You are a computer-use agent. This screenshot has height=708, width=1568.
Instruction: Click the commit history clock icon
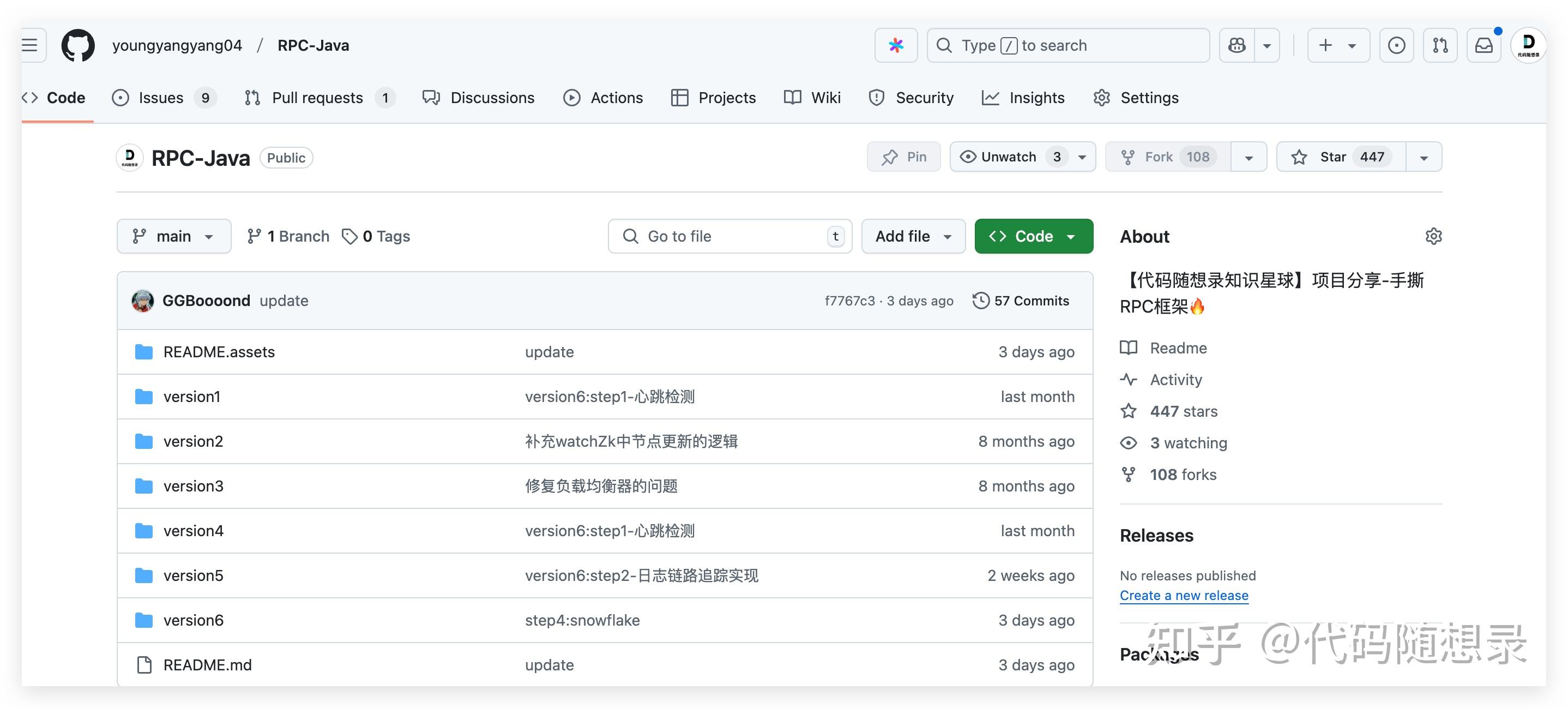[980, 300]
